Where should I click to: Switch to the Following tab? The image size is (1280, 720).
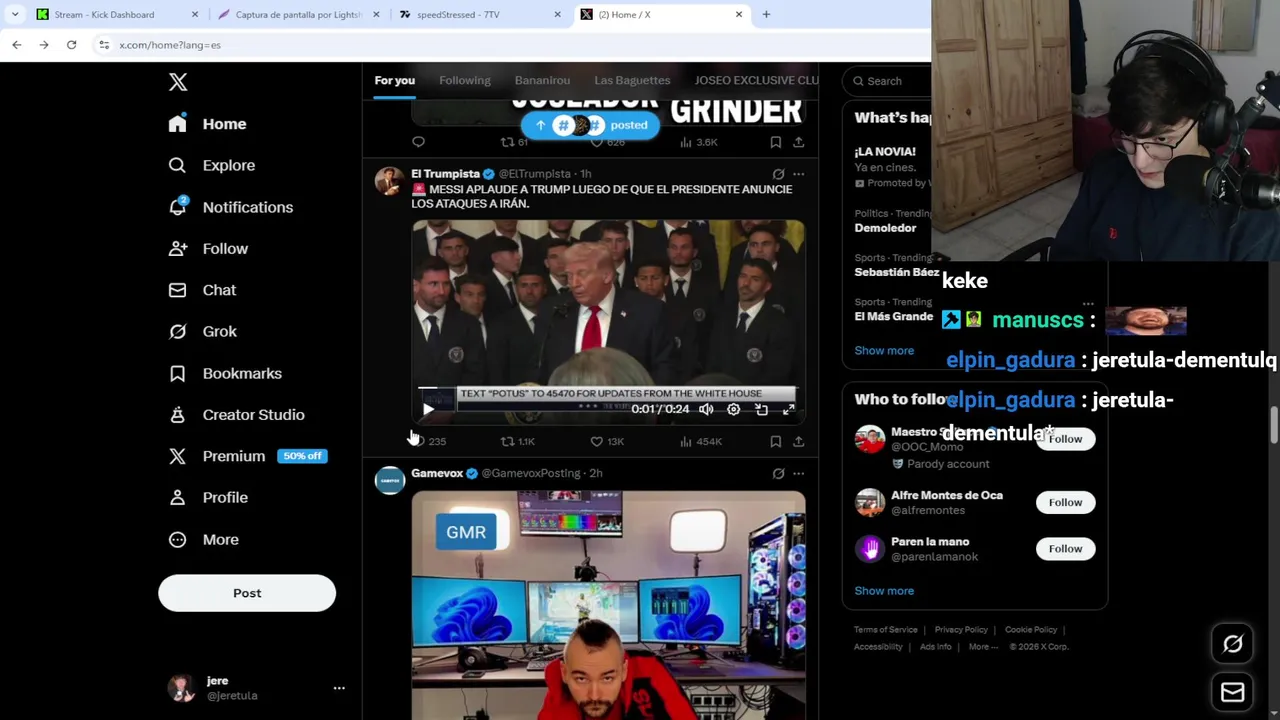[x=464, y=80]
